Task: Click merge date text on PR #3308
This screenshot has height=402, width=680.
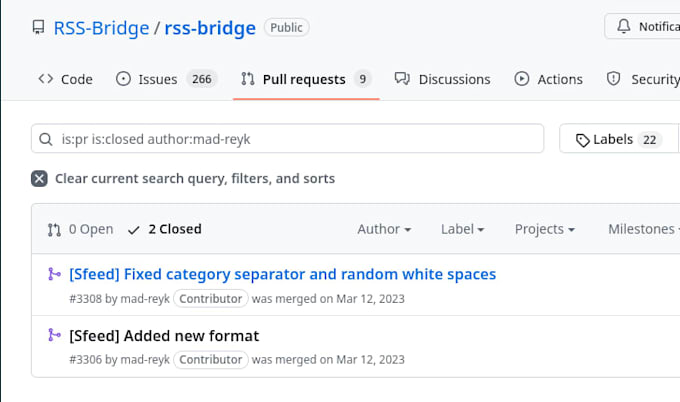Action: pyautogui.click(x=328, y=299)
